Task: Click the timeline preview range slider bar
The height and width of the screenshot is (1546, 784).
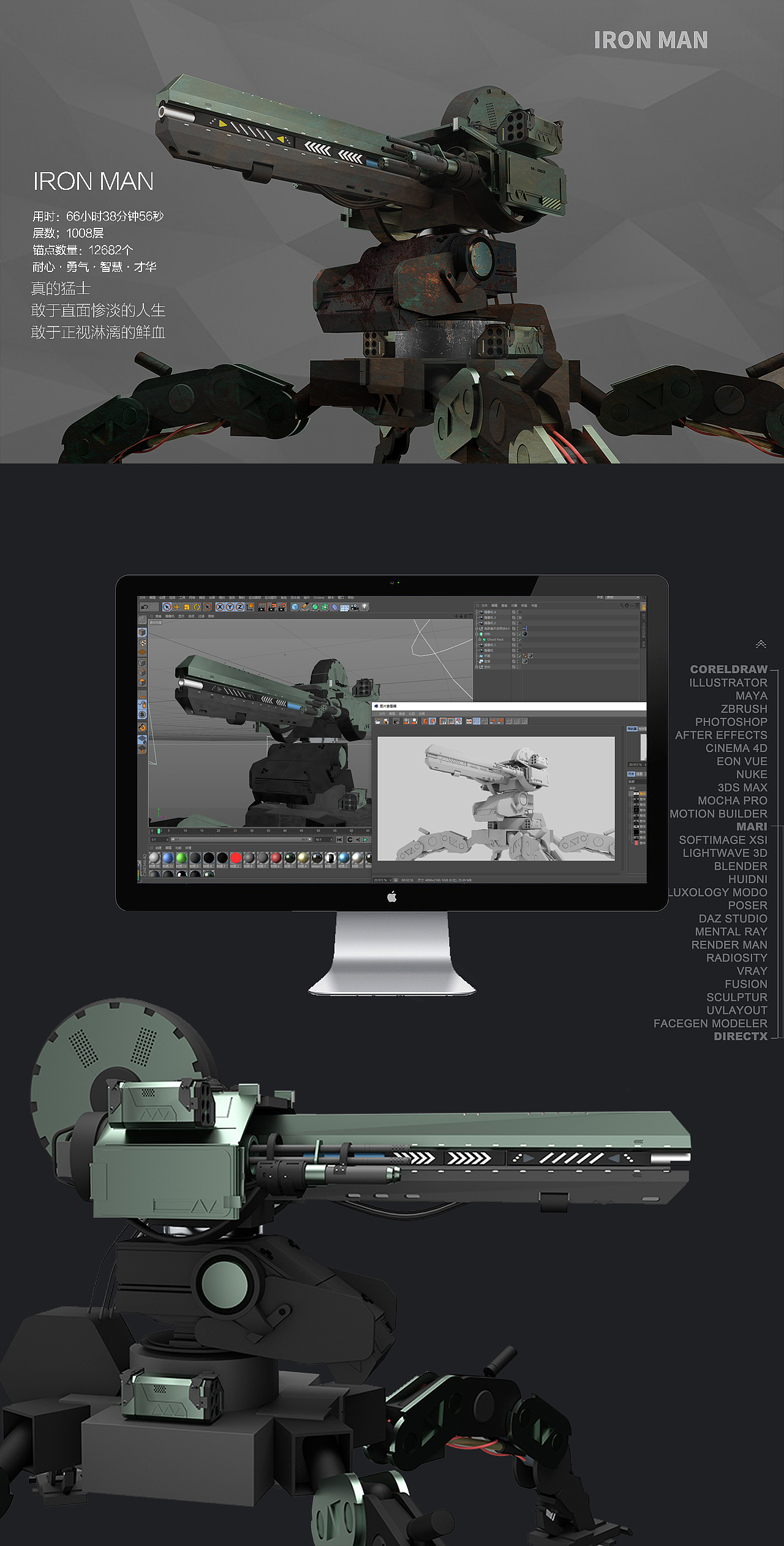Action: click(x=241, y=840)
